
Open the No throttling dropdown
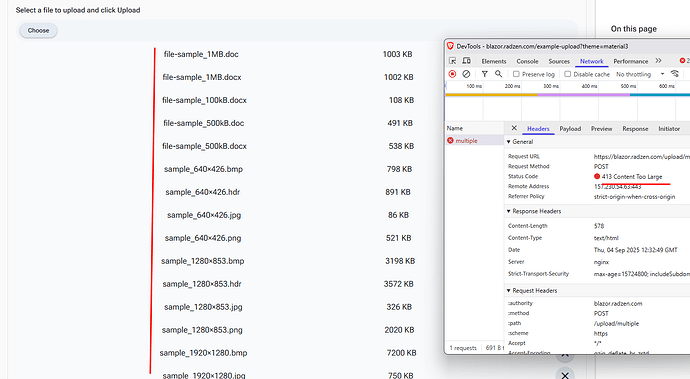tap(640, 74)
